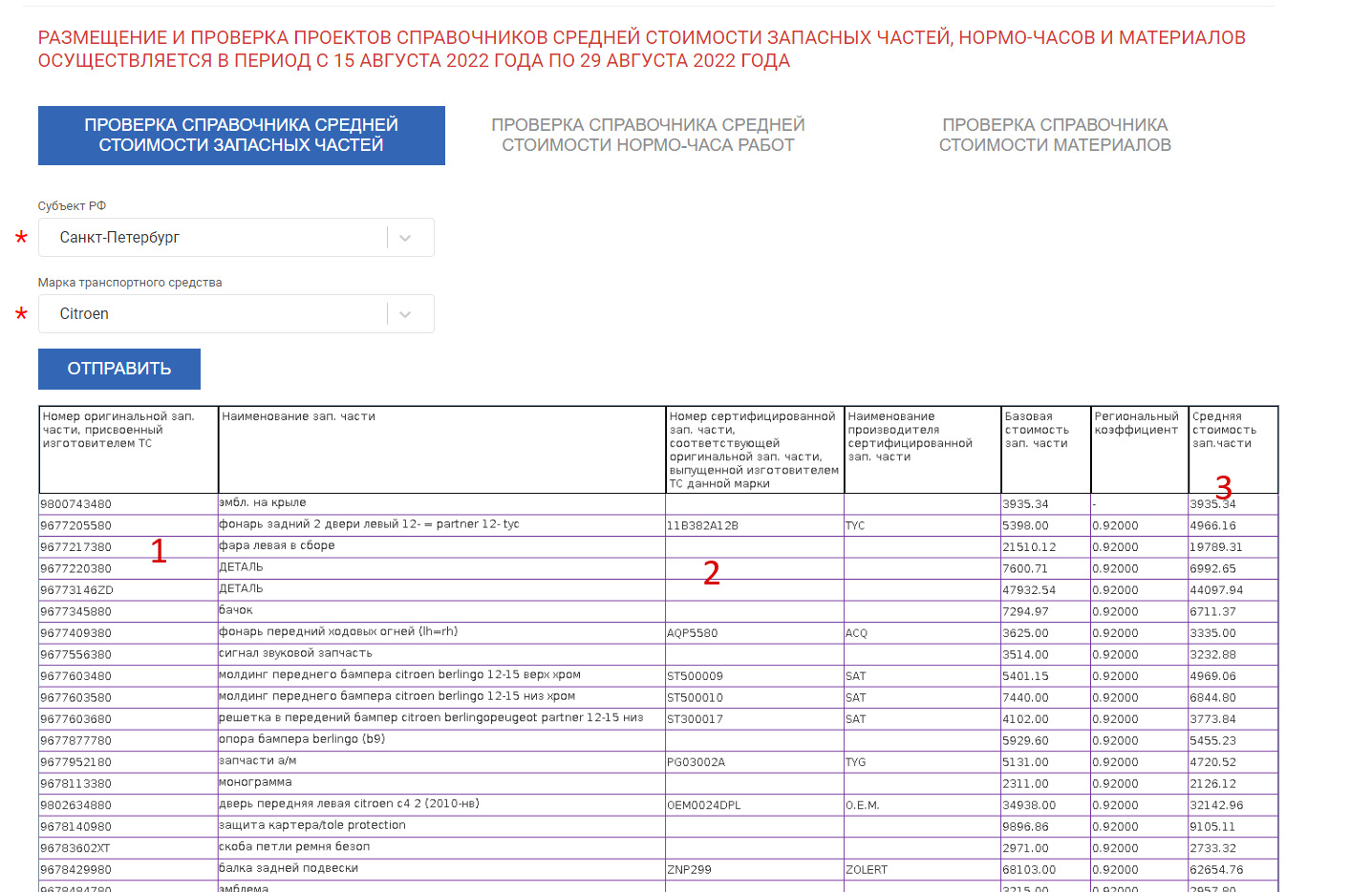This screenshot has height=892, width=1372.
Task: Click average cost value 44097.94
Action: point(1216,590)
